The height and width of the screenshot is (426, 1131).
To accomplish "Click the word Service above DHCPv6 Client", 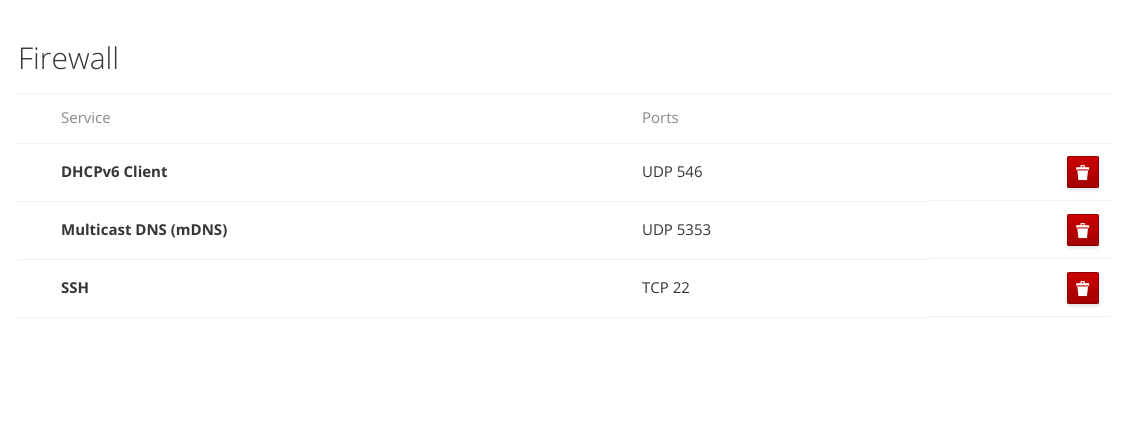I will (86, 117).
